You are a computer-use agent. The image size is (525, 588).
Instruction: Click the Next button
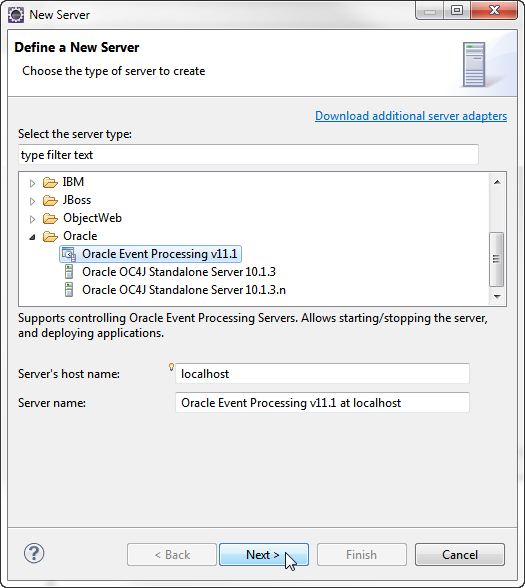[264, 554]
